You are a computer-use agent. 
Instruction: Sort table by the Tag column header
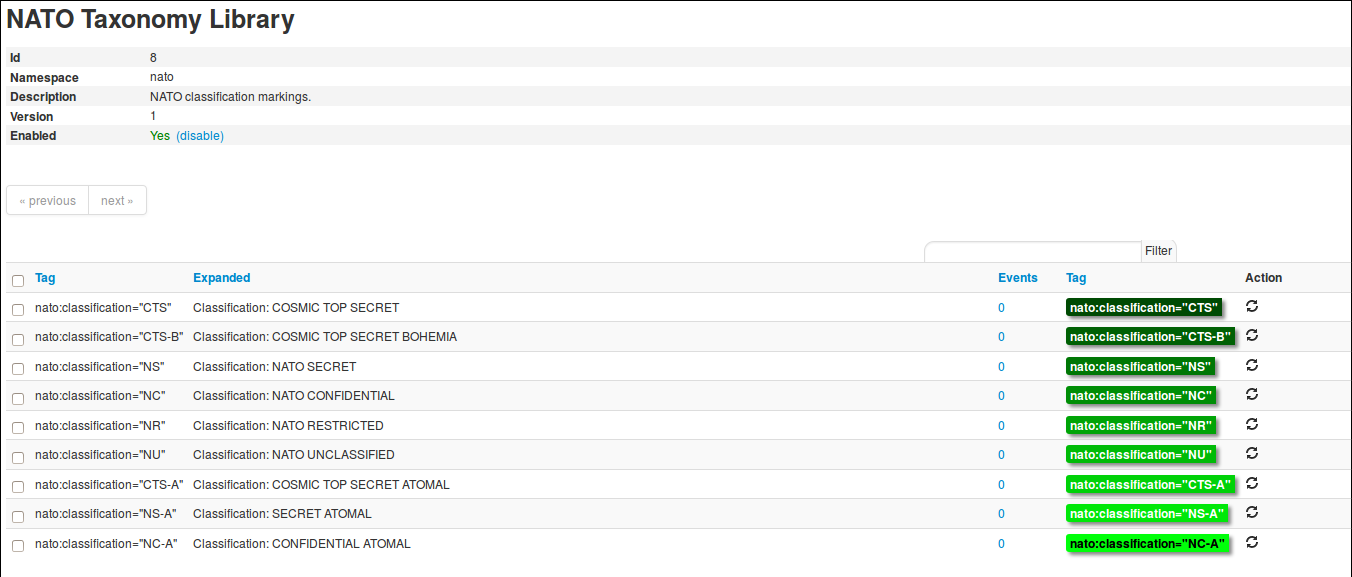pos(45,278)
